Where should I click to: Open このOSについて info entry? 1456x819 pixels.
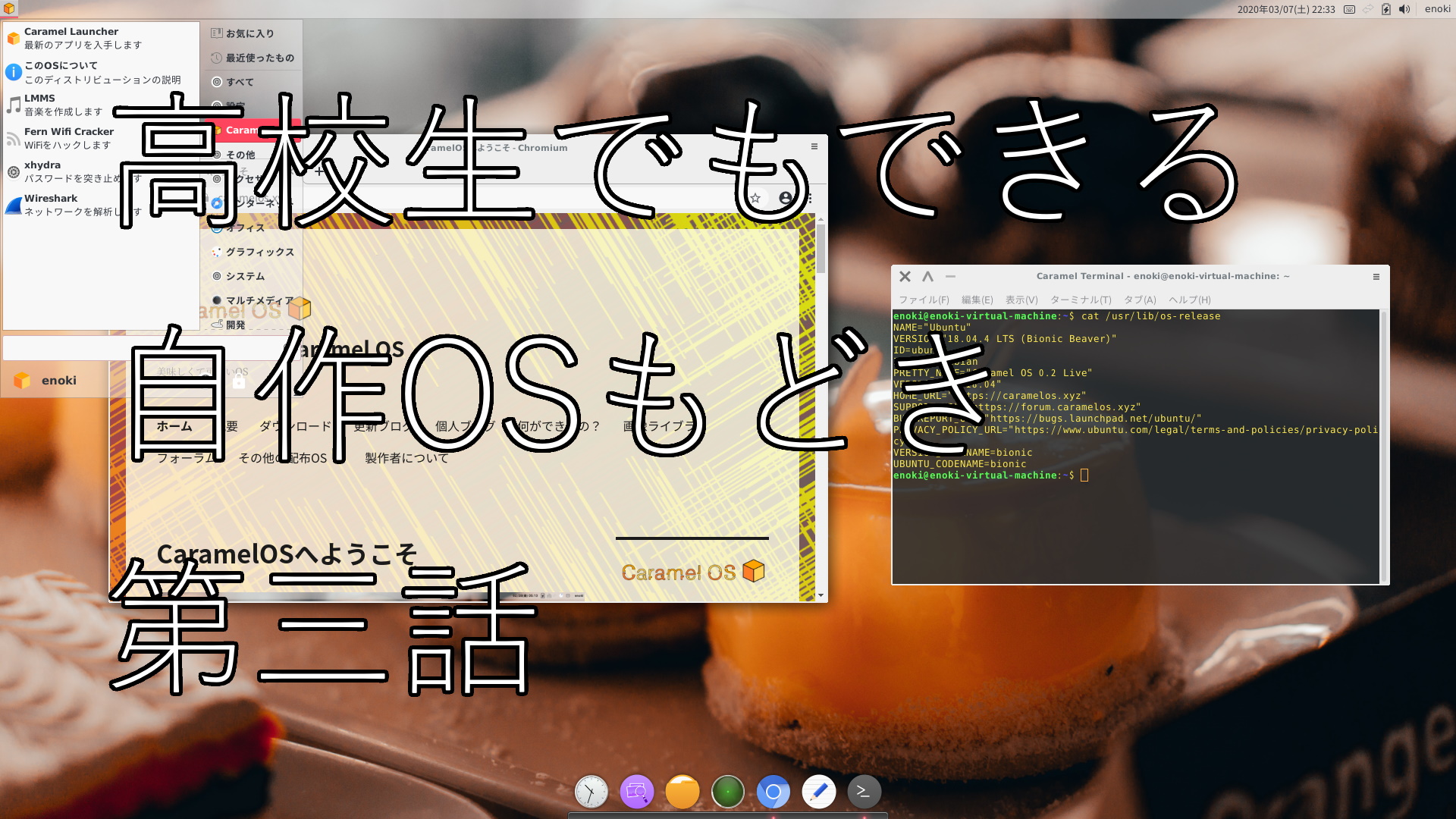click(102, 72)
